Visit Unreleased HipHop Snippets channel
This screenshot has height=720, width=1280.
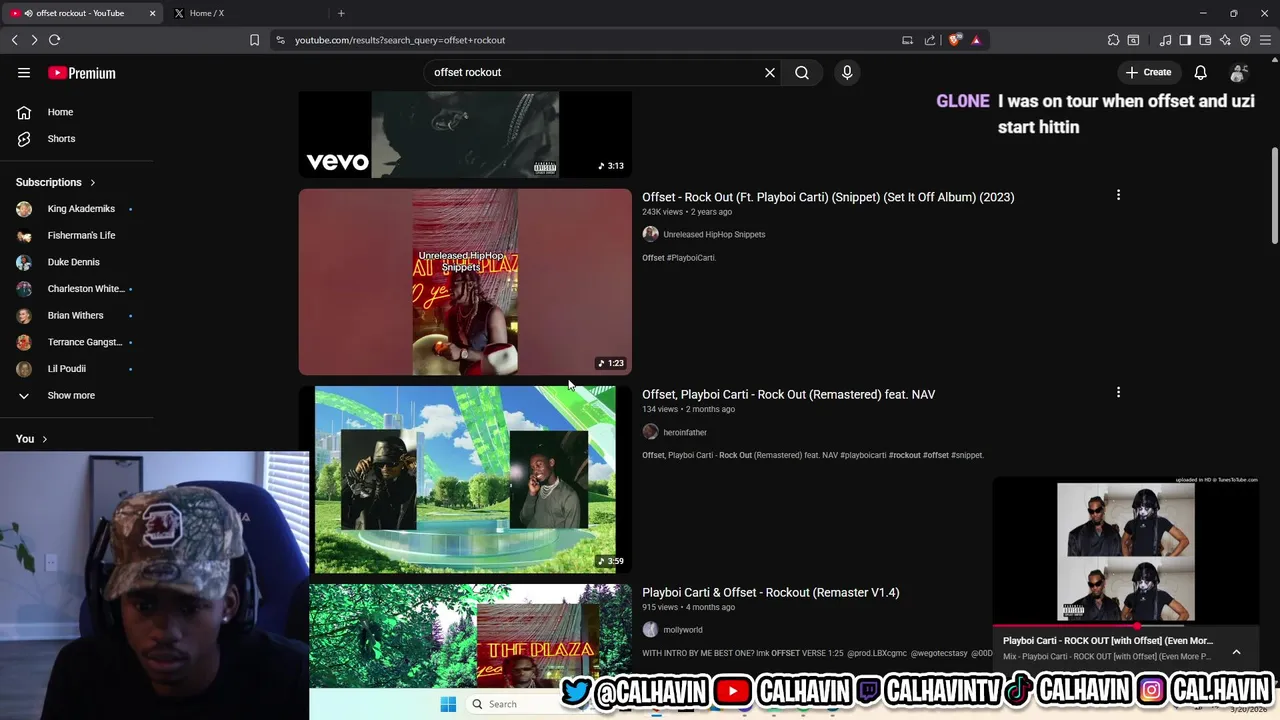pos(714,234)
